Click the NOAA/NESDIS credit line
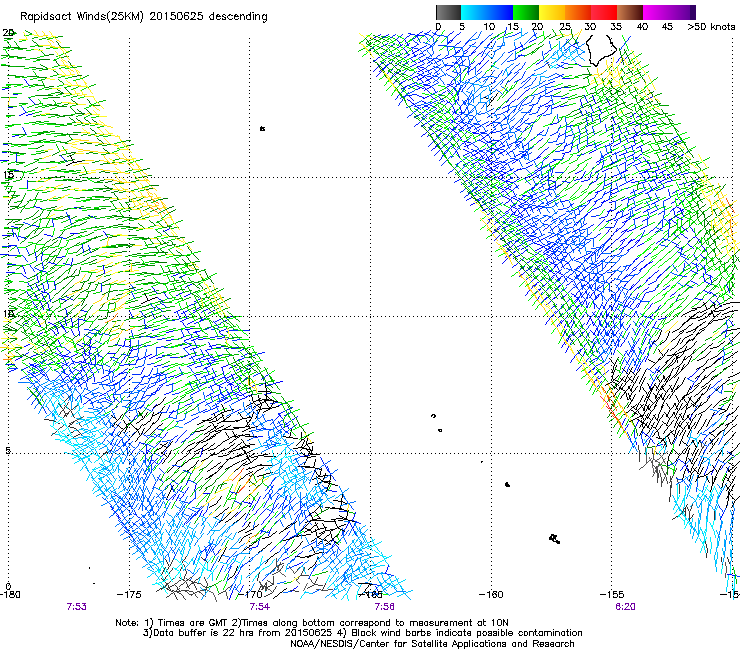Viewport: 740px width, 650px height. point(432,644)
